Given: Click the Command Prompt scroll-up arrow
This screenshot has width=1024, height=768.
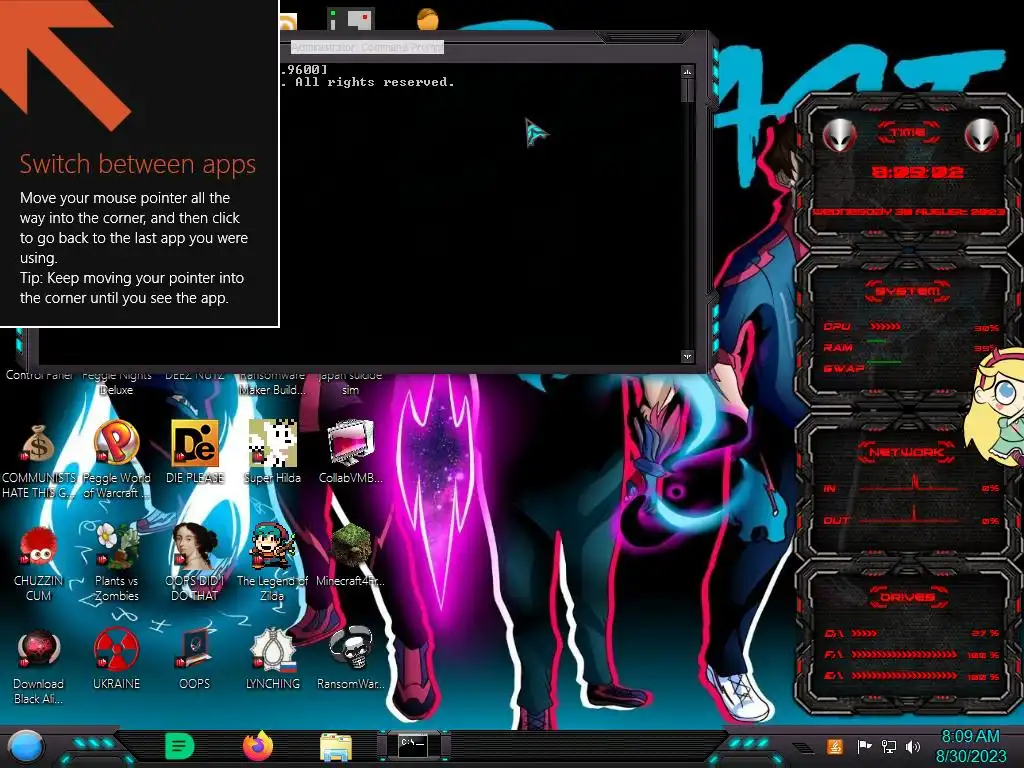Looking at the screenshot, I should click(x=687, y=71).
